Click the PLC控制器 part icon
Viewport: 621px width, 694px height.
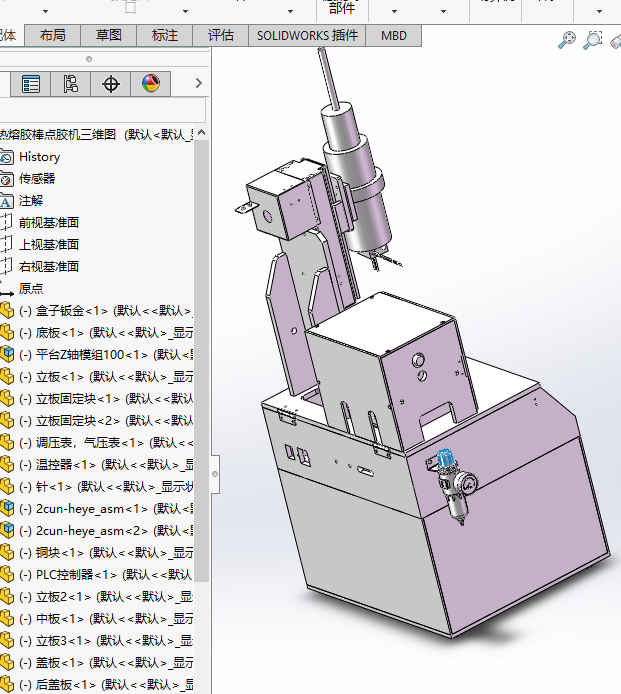[7, 574]
